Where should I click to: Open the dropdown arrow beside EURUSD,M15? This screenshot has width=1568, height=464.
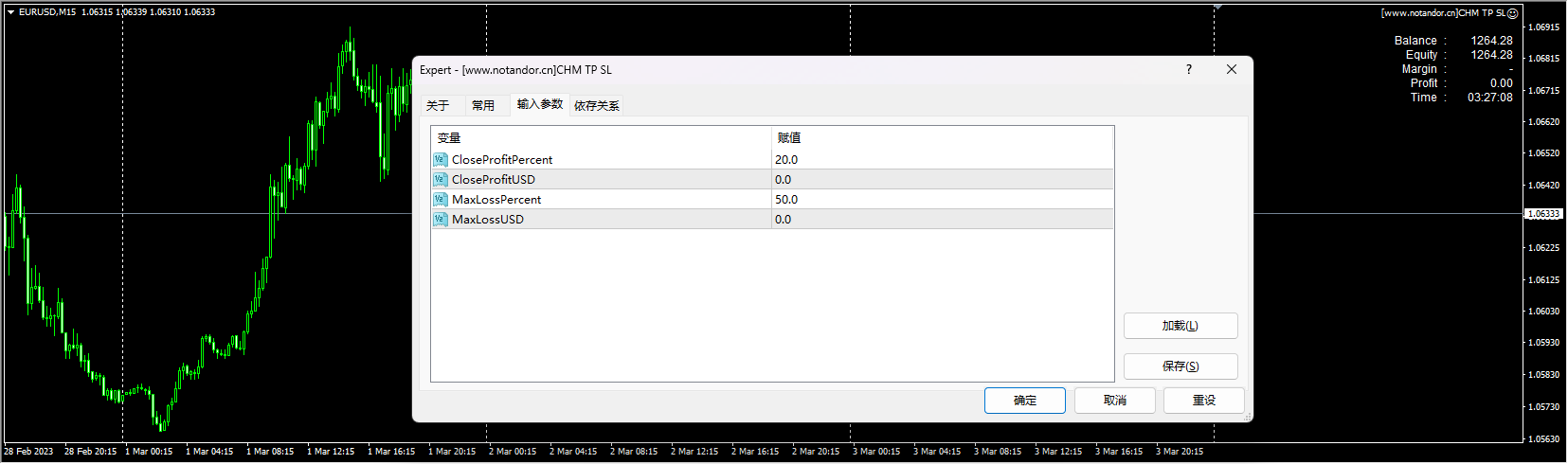(x=10, y=12)
